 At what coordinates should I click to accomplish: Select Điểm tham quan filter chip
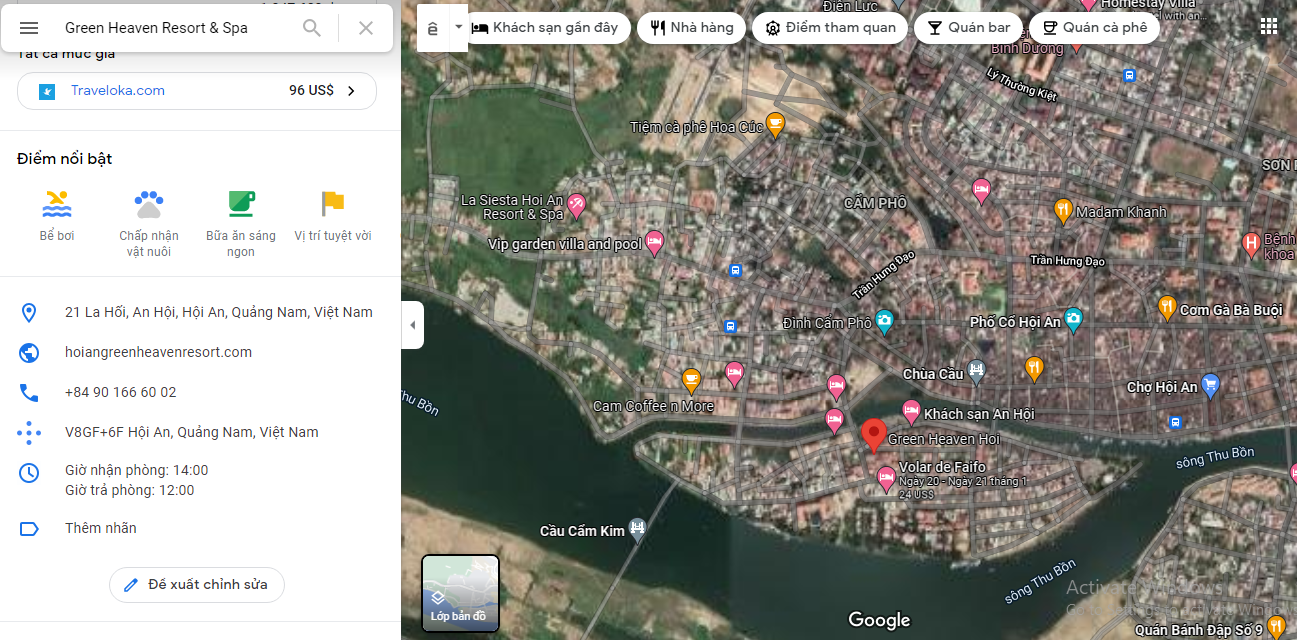point(830,28)
